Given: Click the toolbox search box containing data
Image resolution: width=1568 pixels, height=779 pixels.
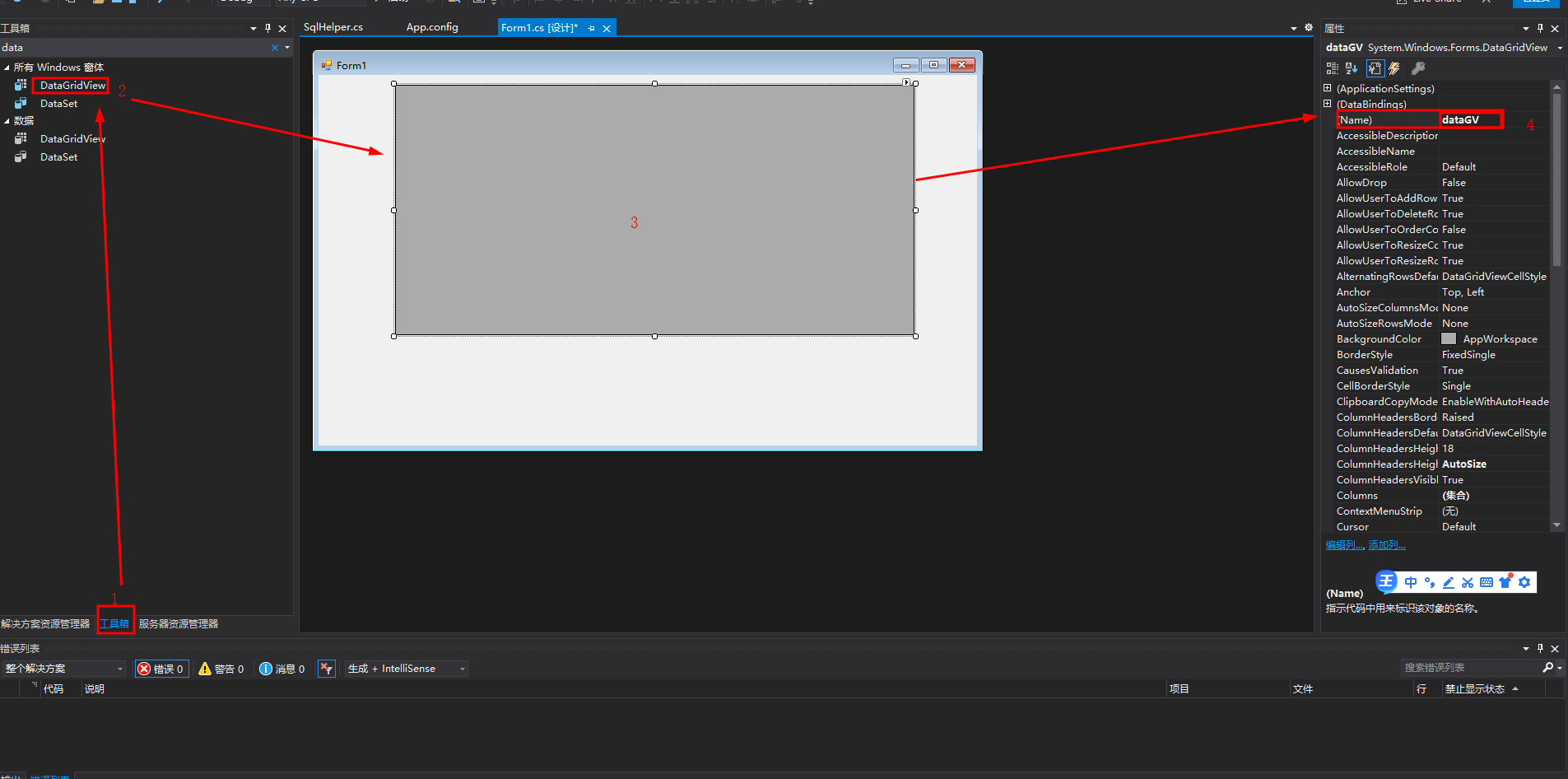Looking at the screenshot, I should (134, 48).
